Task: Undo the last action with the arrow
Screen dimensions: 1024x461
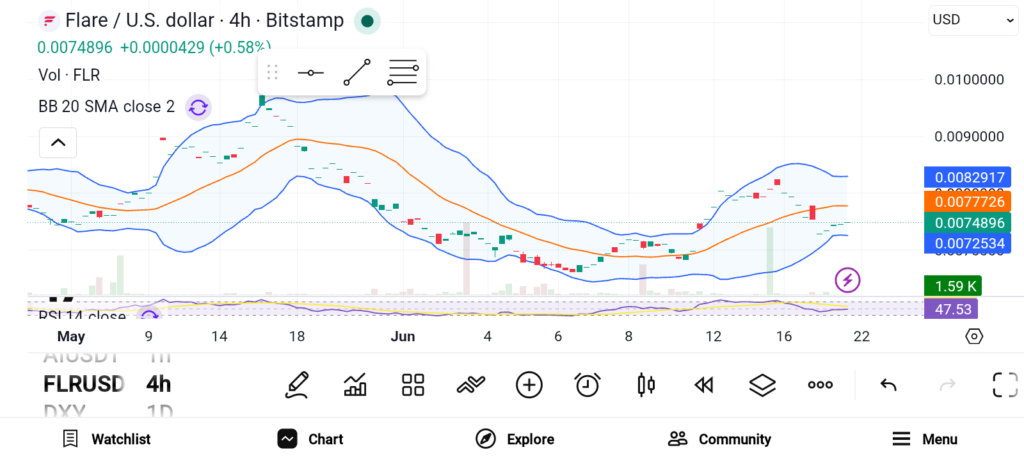Action: [x=888, y=385]
